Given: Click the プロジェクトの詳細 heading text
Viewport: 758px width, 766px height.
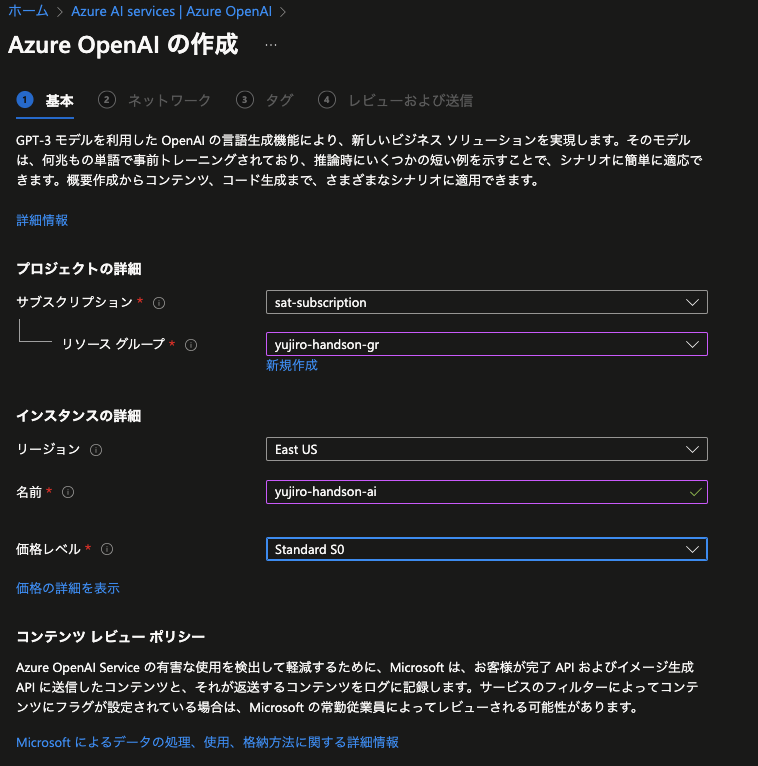Looking at the screenshot, I should 79,269.
